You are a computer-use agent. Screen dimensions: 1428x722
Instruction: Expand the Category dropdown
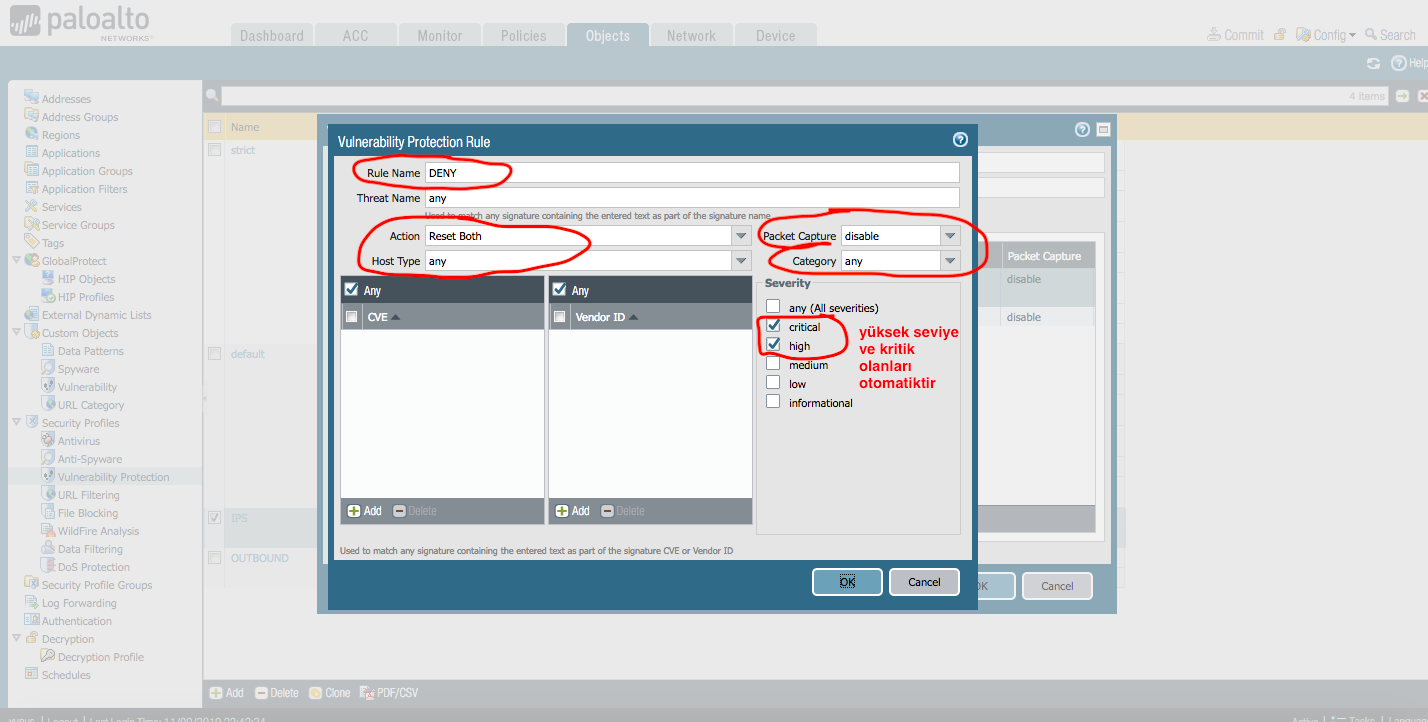pos(949,261)
